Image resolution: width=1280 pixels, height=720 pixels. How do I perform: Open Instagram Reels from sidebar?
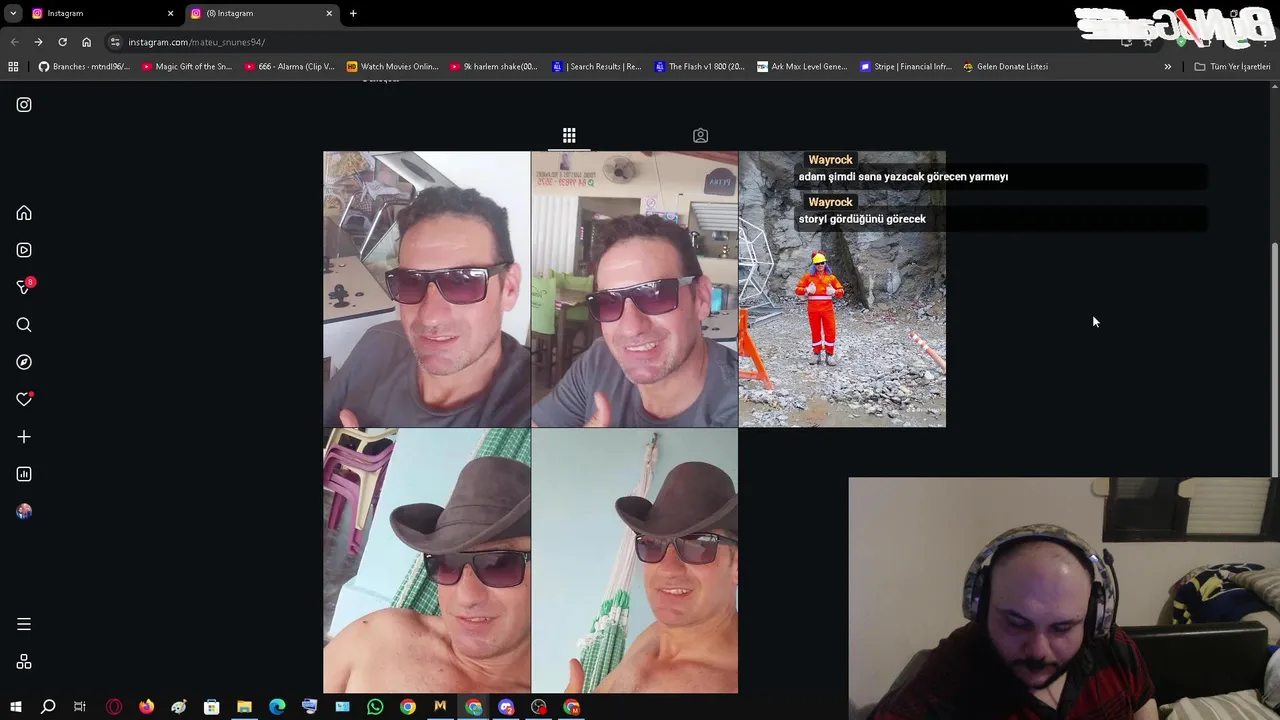click(x=24, y=250)
